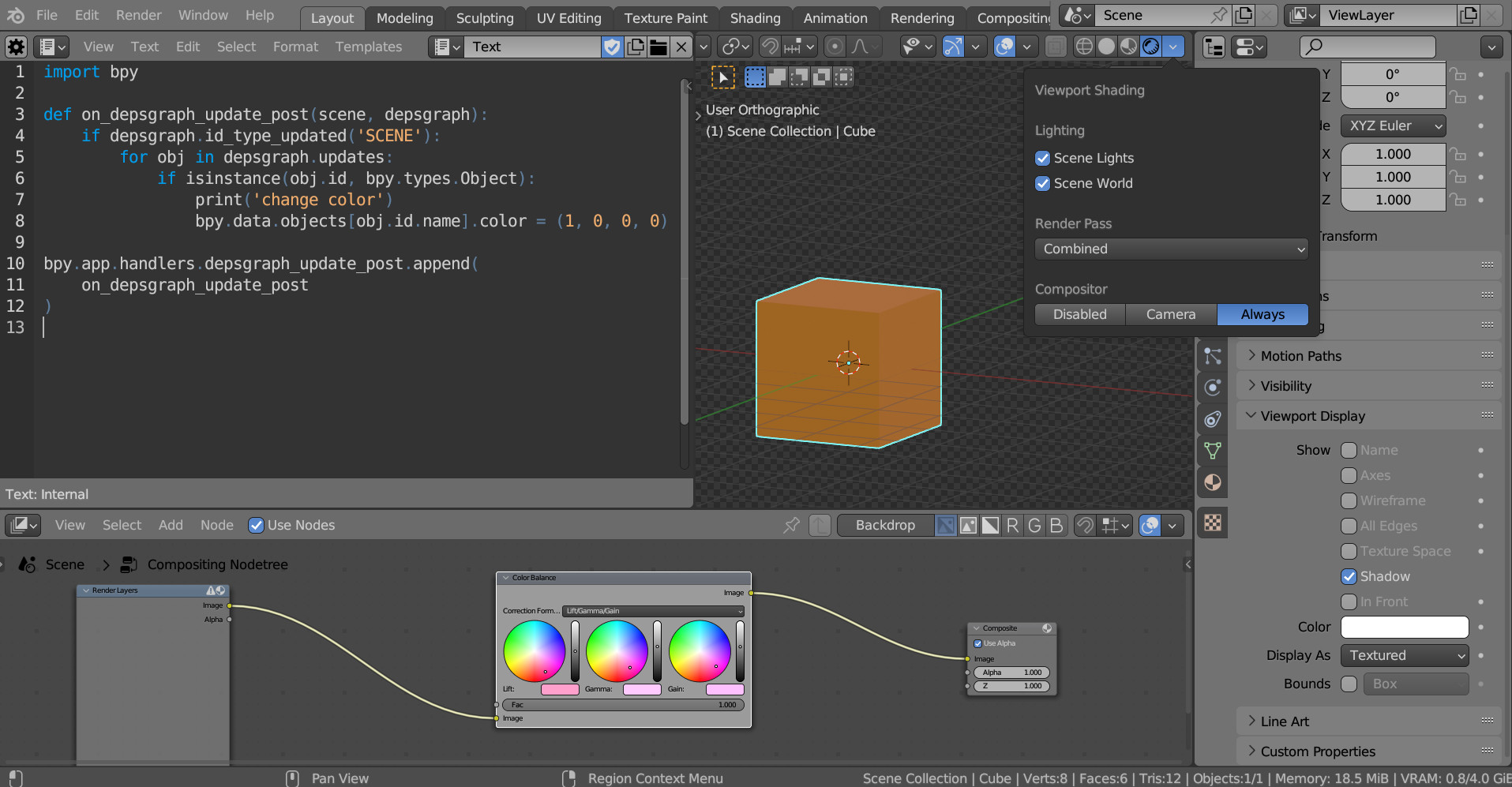
Task: Open the Texture properties checker tab
Action: tap(1213, 523)
